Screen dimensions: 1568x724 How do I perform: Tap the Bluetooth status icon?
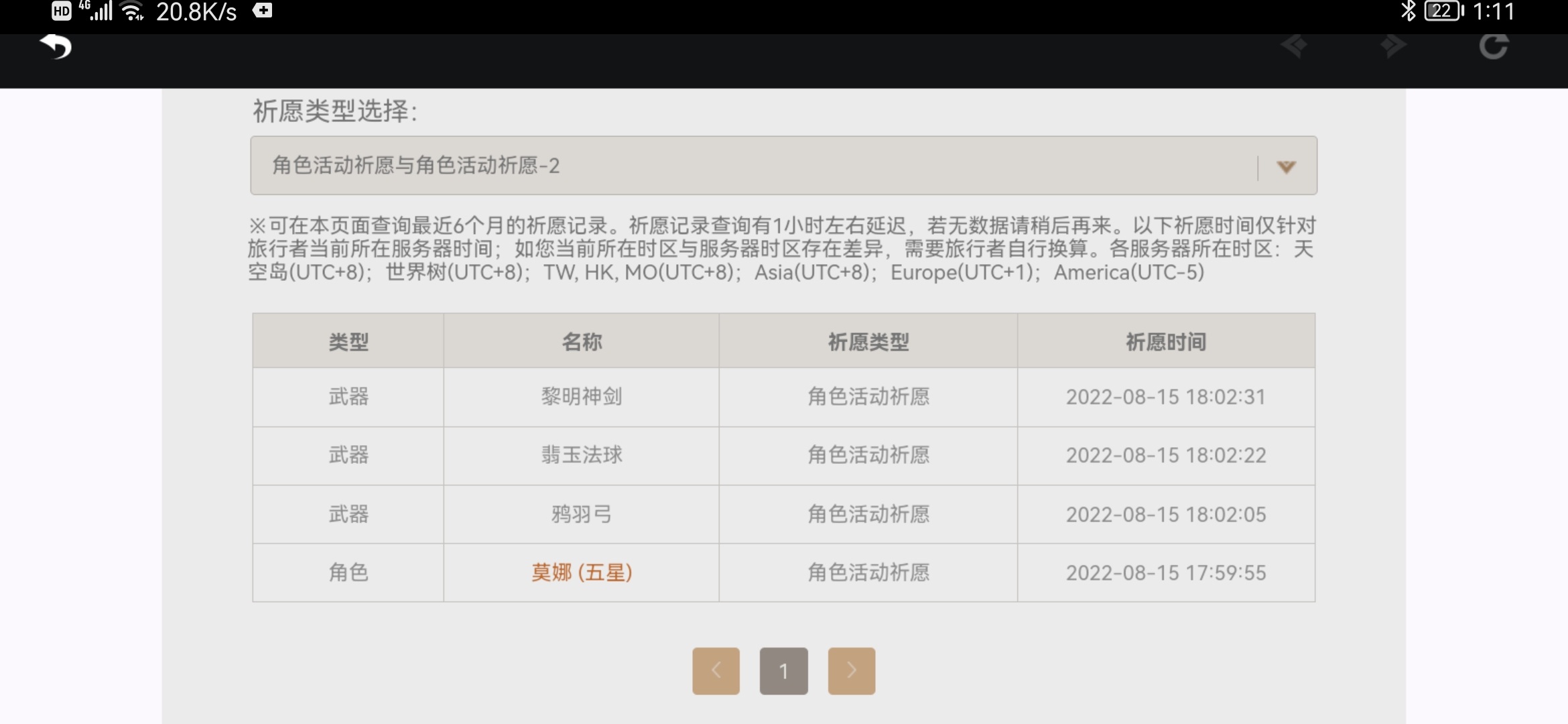[1408, 11]
